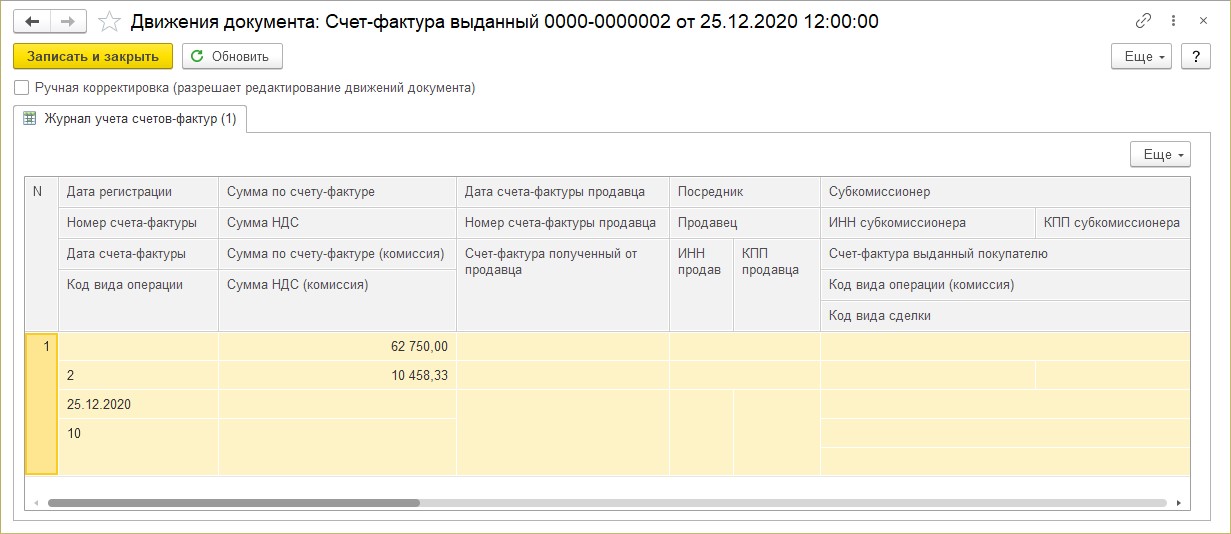Click the Обновить button
This screenshot has height=534, width=1231.
coord(232,56)
